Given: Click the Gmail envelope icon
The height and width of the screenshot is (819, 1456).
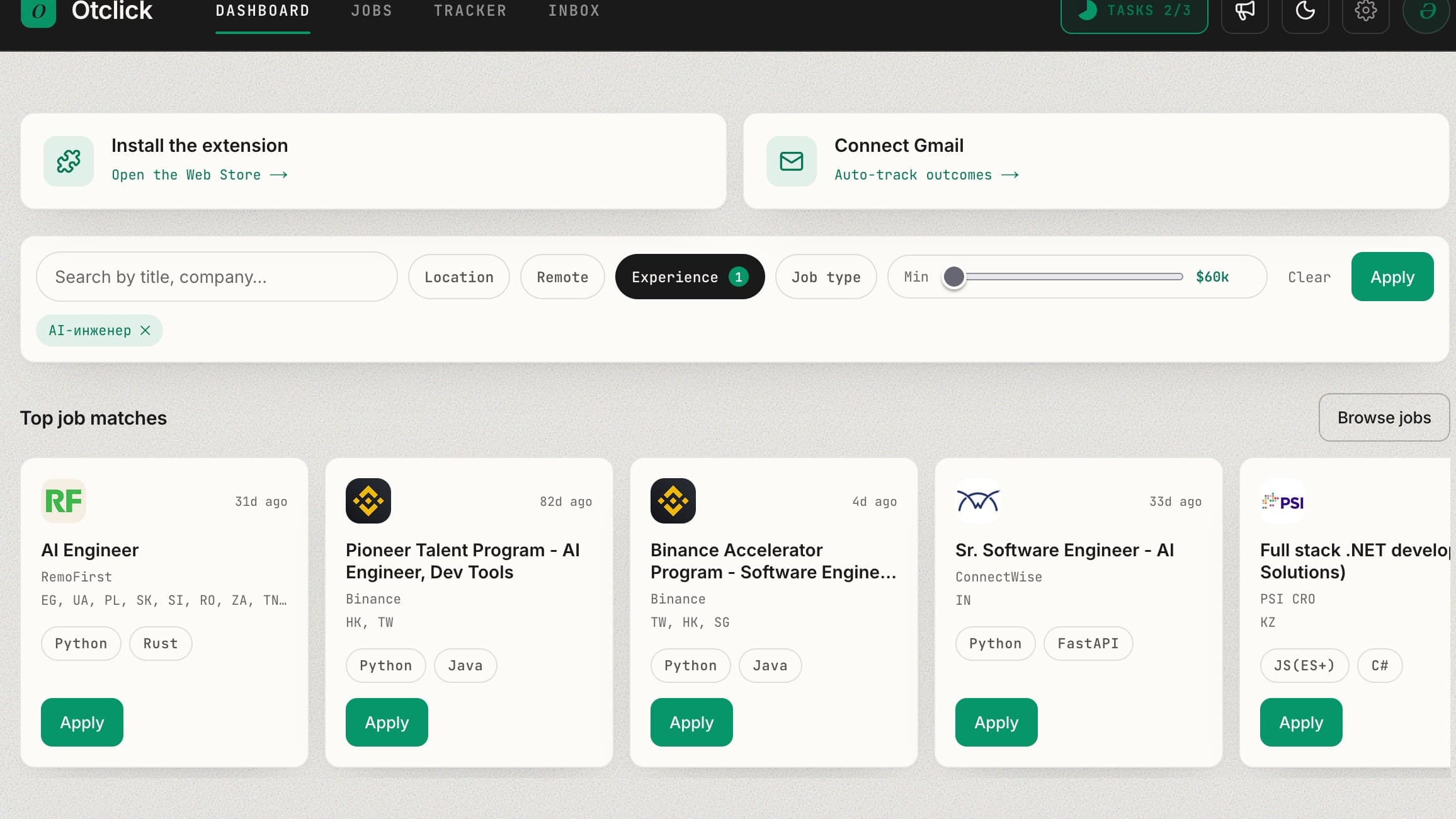Looking at the screenshot, I should (x=792, y=161).
